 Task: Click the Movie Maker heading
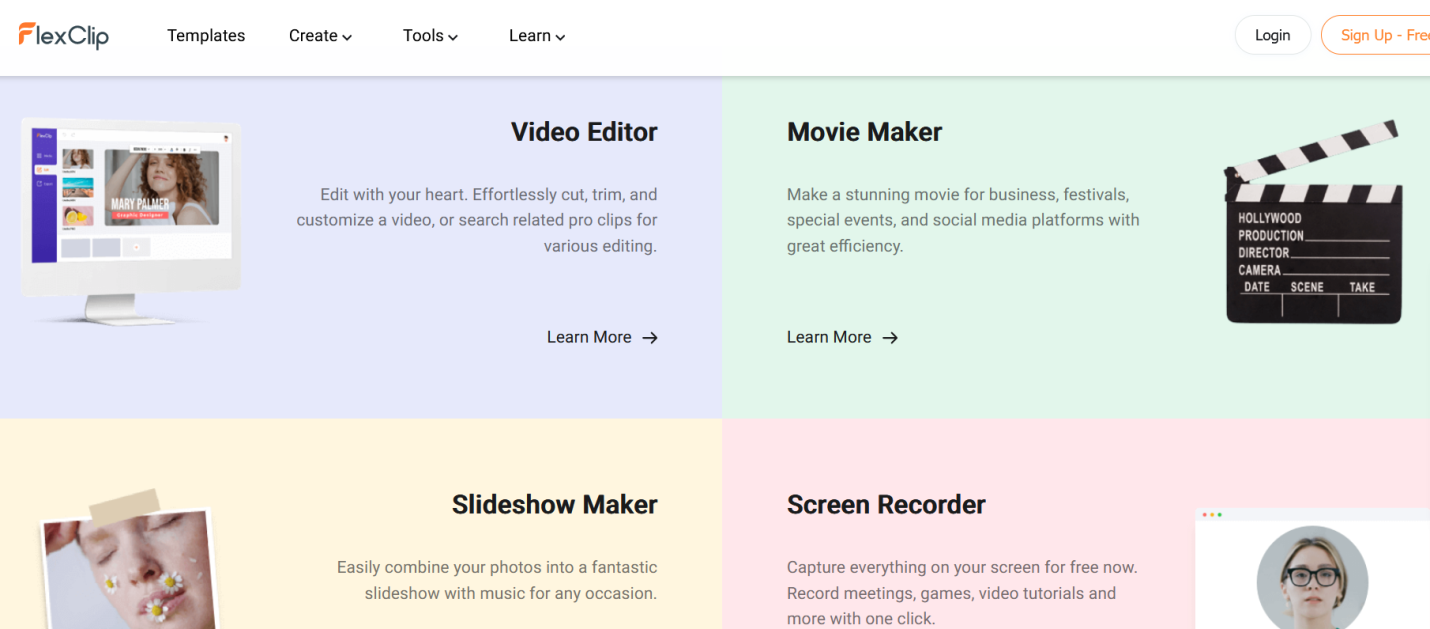864,132
